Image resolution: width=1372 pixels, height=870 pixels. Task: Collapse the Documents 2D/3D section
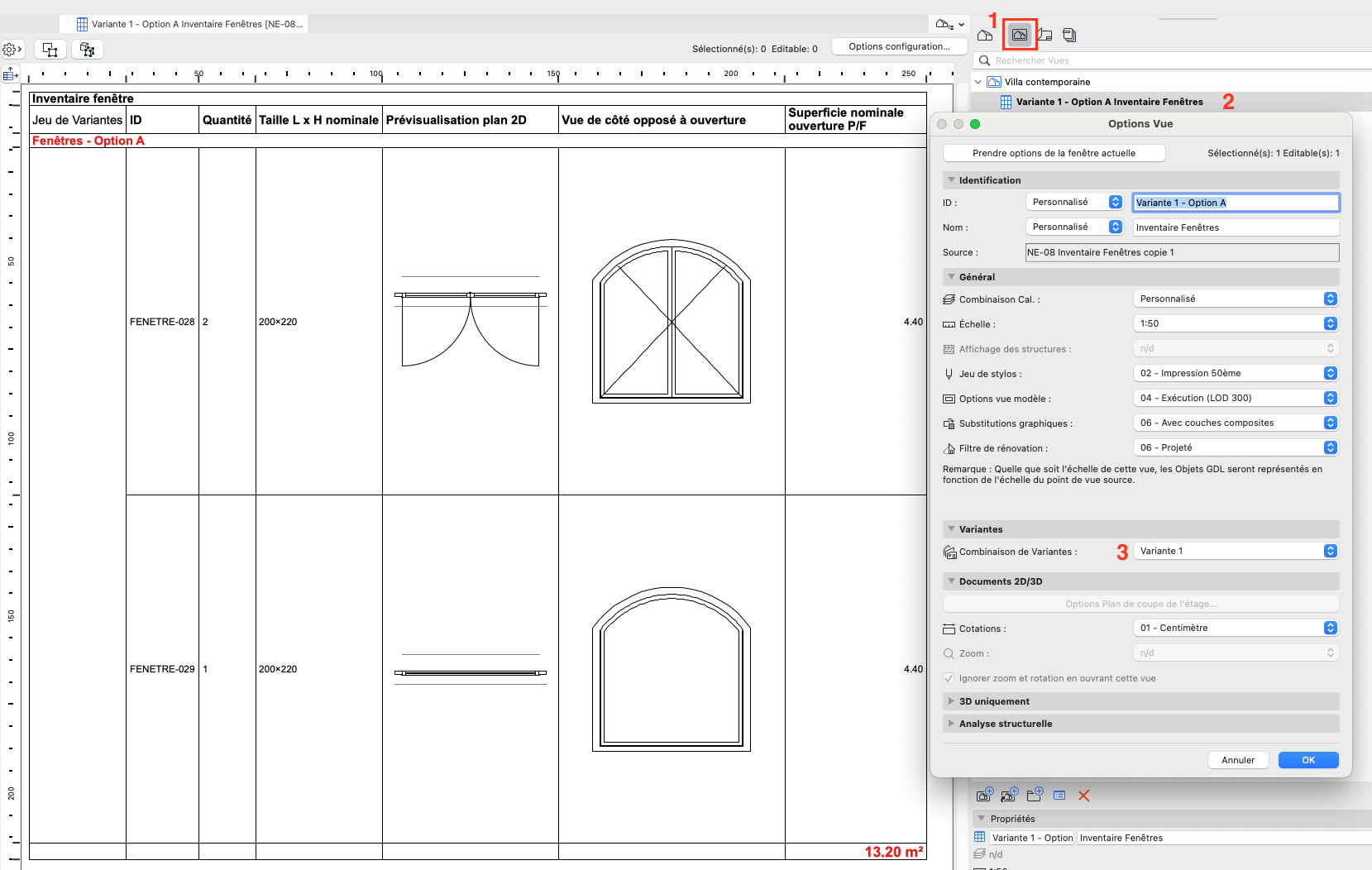[951, 581]
